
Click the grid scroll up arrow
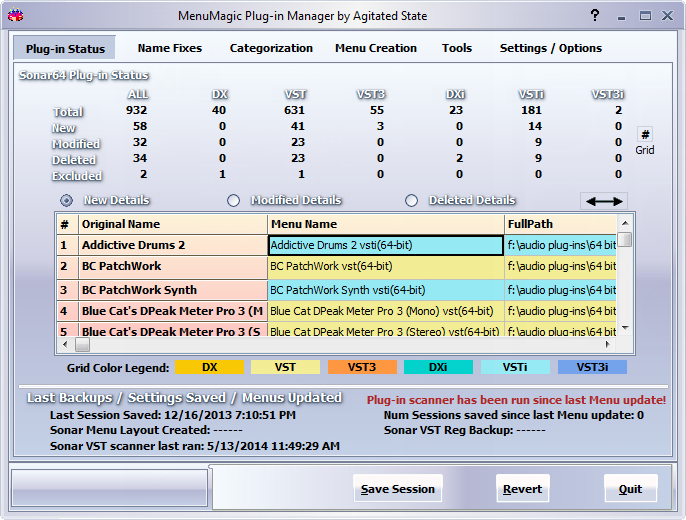click(625, 223)
